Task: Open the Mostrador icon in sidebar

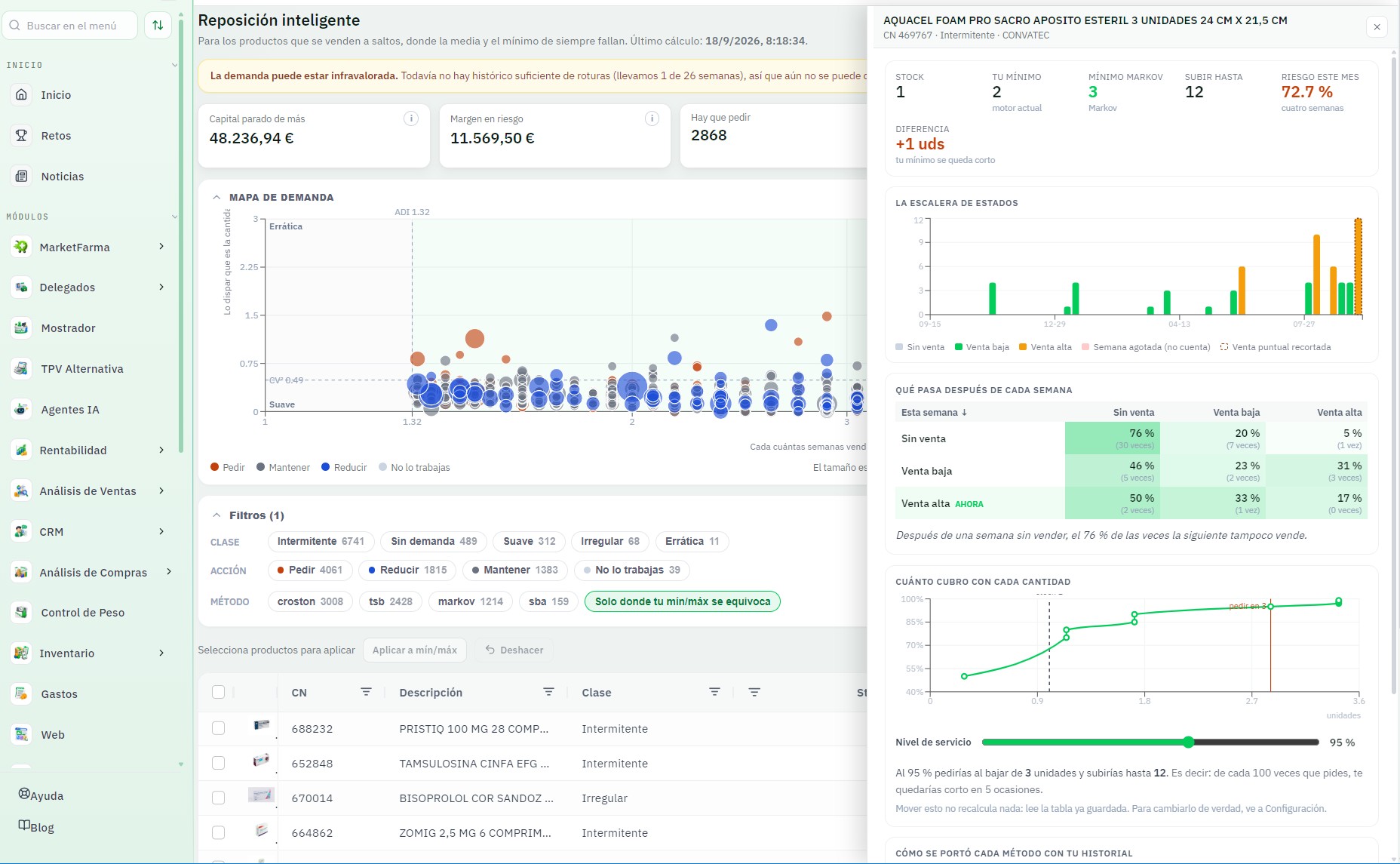Action: click(21, 328)
